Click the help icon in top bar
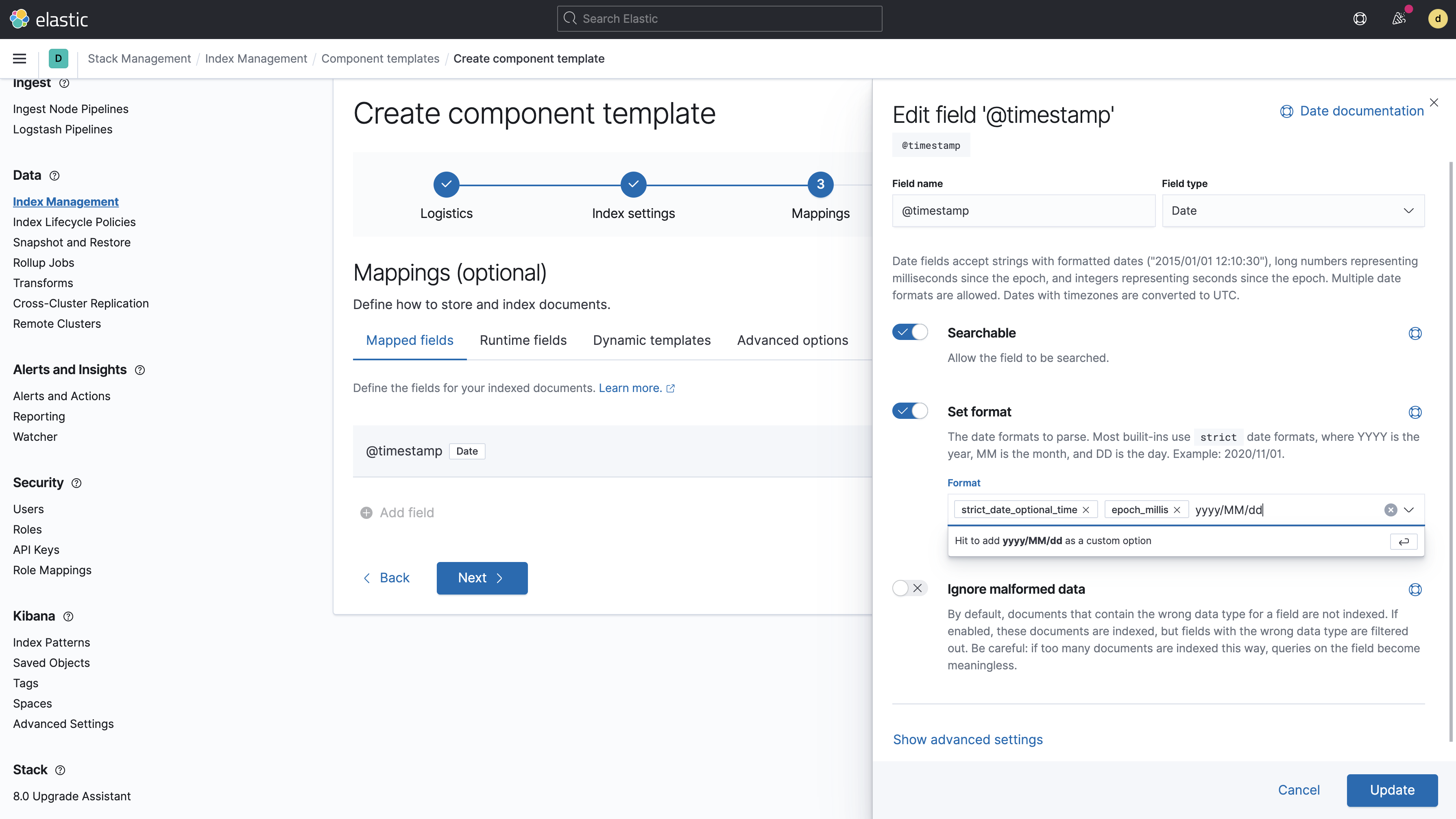The height and width of the screenshot is (819, 1456). (1359, 19)
